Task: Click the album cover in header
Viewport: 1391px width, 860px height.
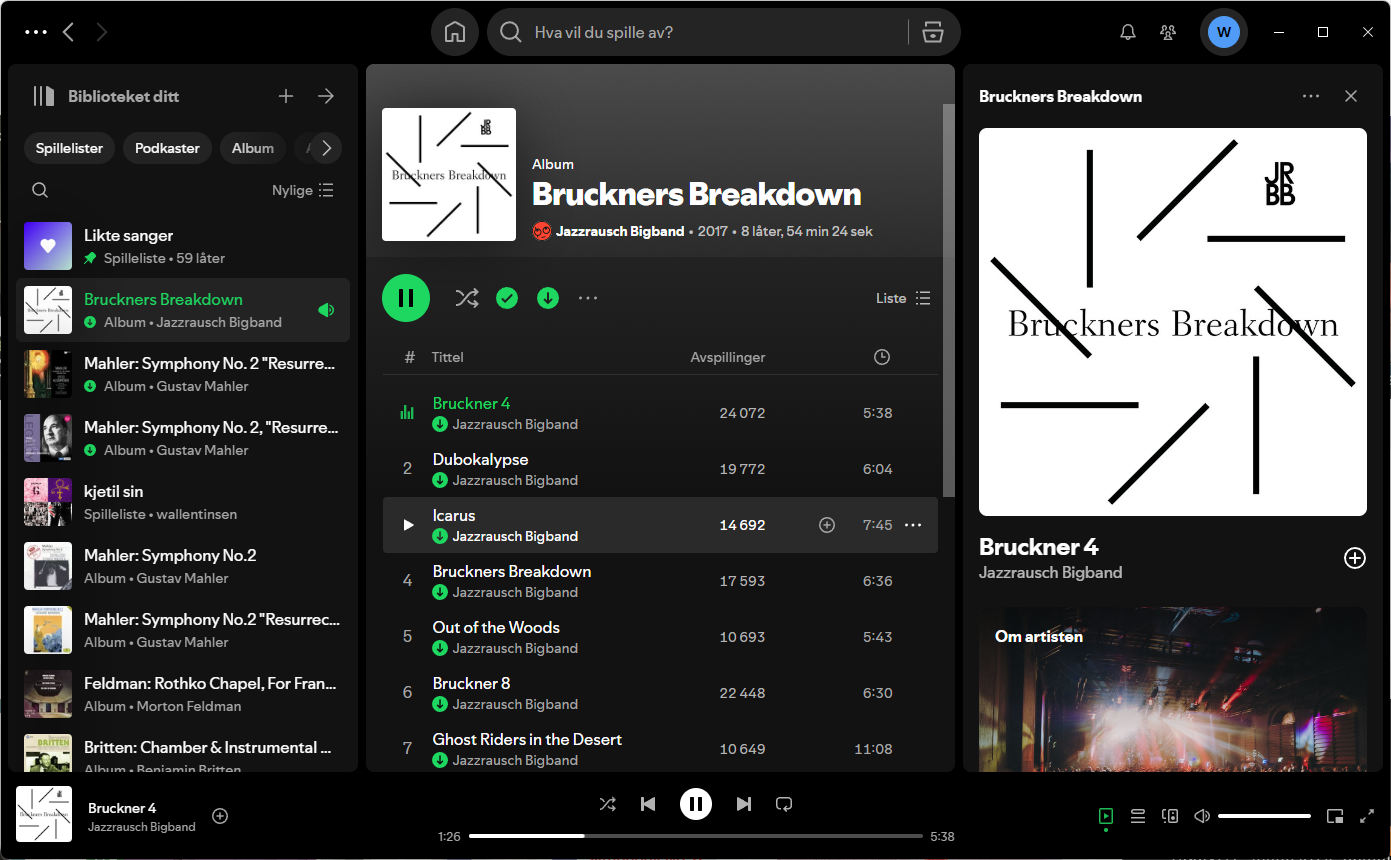Action: click(x=449, y=174)
